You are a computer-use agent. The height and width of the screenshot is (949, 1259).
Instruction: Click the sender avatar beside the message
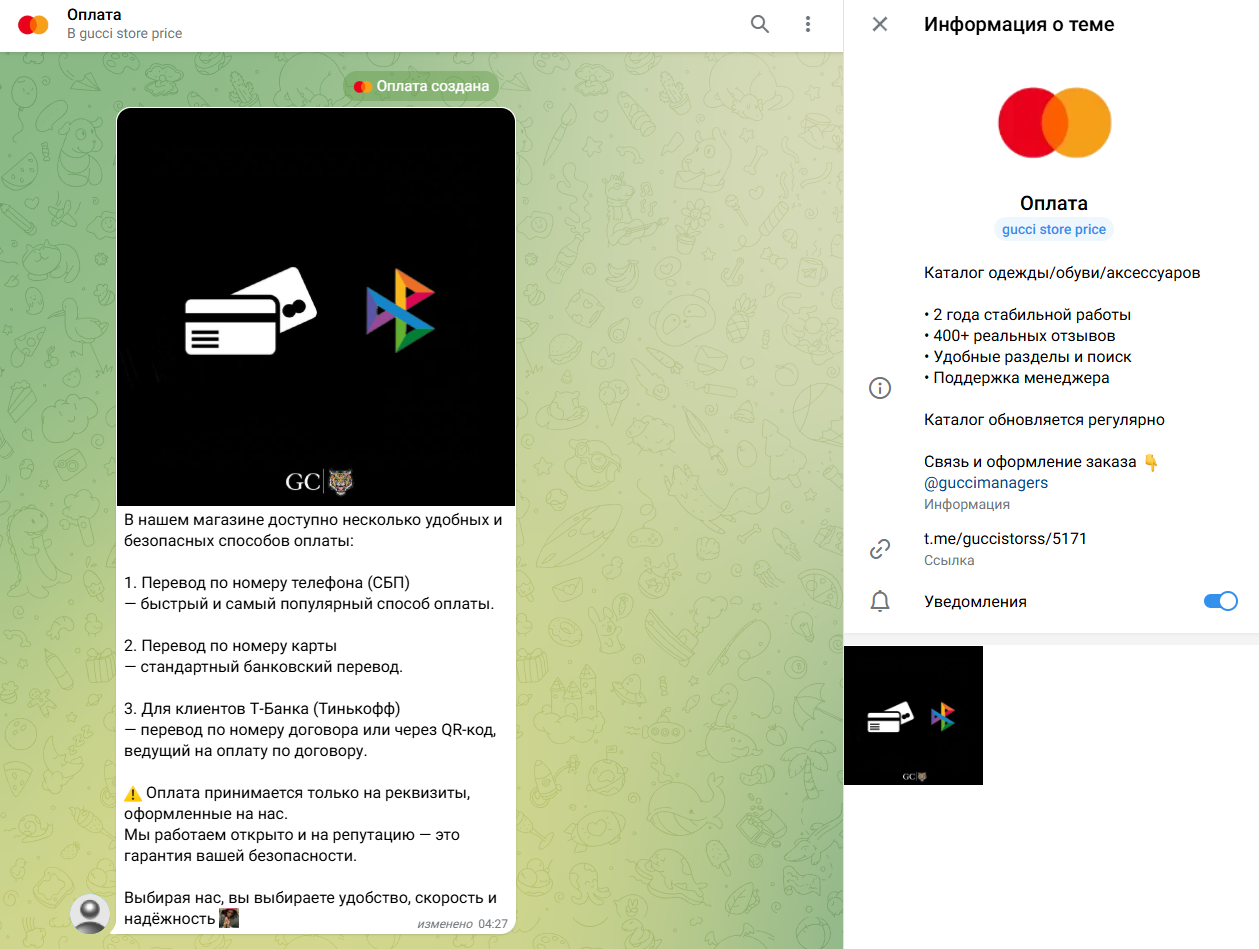click(x=90, y=914)
